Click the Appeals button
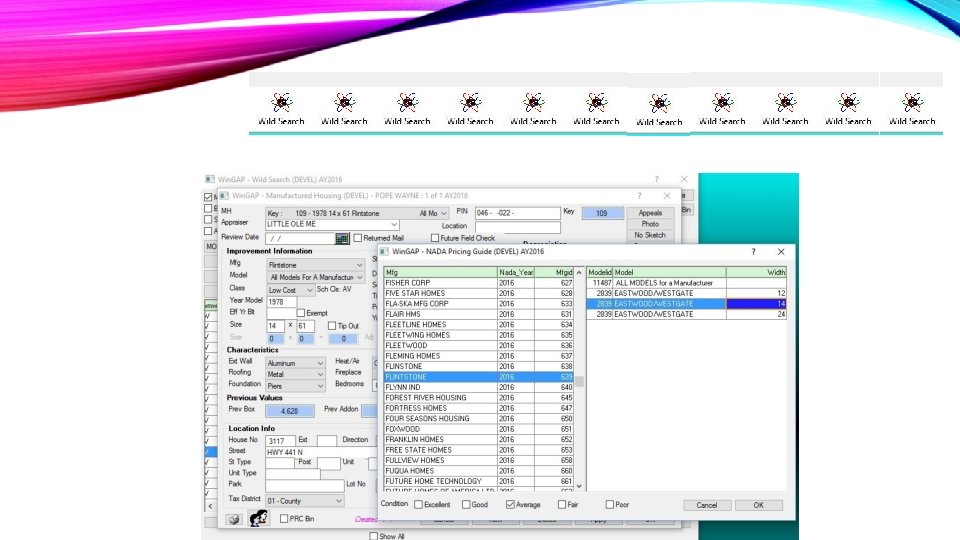The image size is (960, 540). pos(650,213)
